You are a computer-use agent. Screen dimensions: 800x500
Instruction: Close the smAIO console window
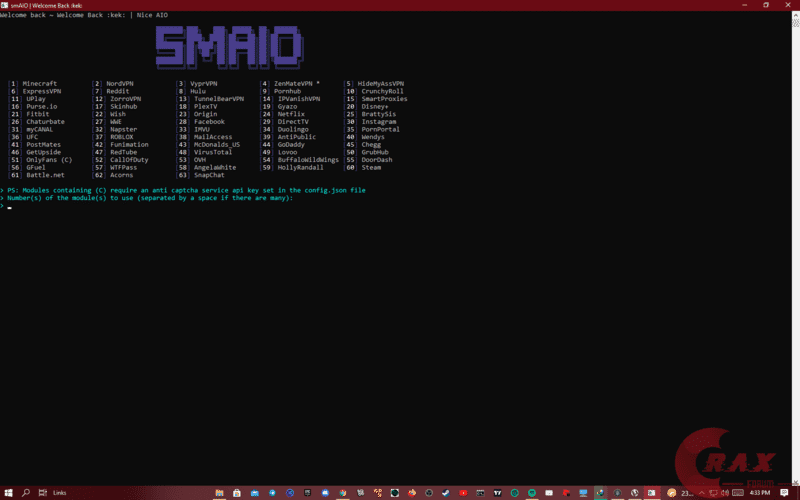tap(788, 5)
